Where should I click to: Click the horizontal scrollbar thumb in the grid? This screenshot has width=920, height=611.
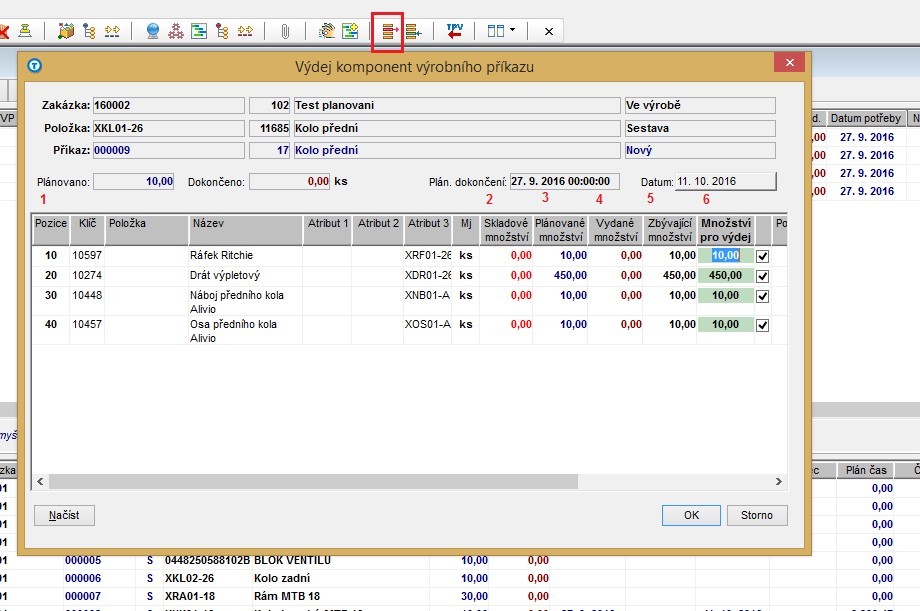pos(313,481)
